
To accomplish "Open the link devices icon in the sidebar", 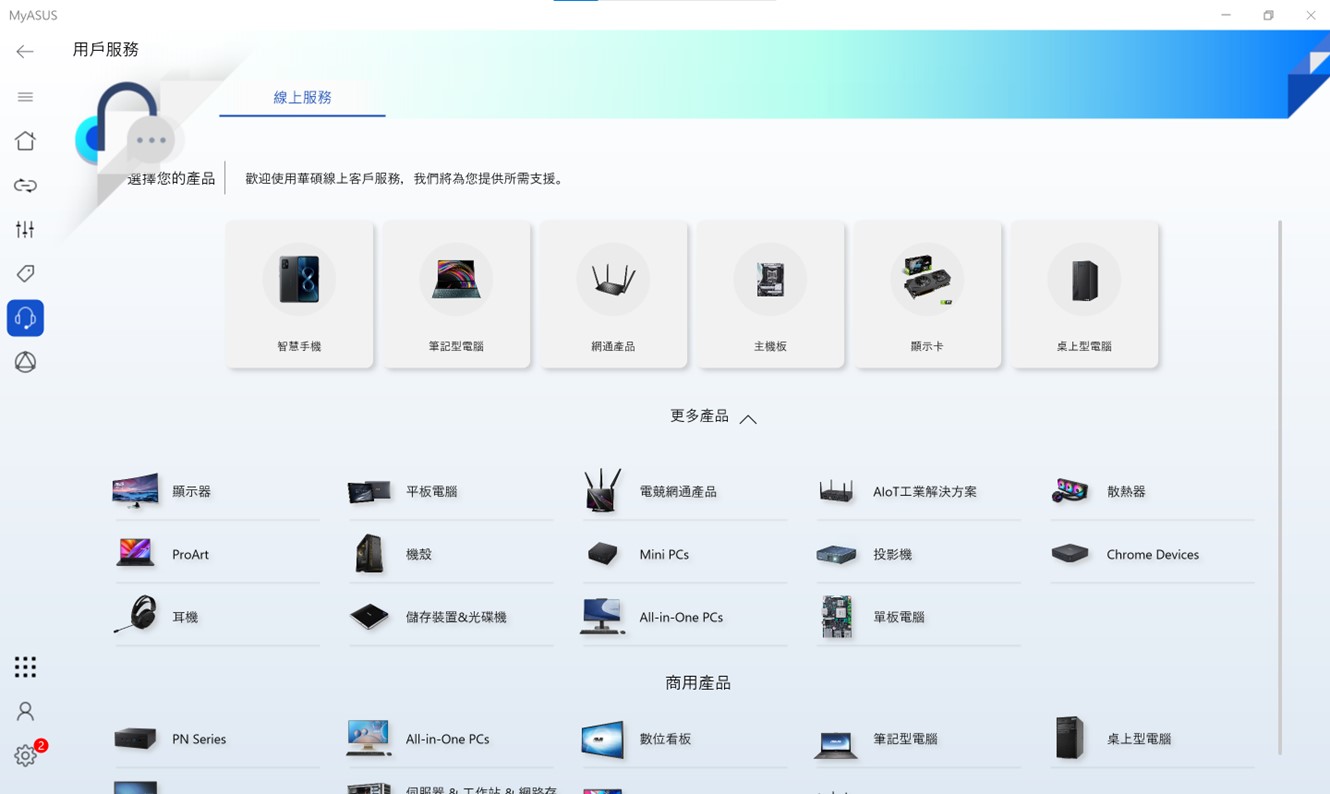I will click(x=25, y=185).
